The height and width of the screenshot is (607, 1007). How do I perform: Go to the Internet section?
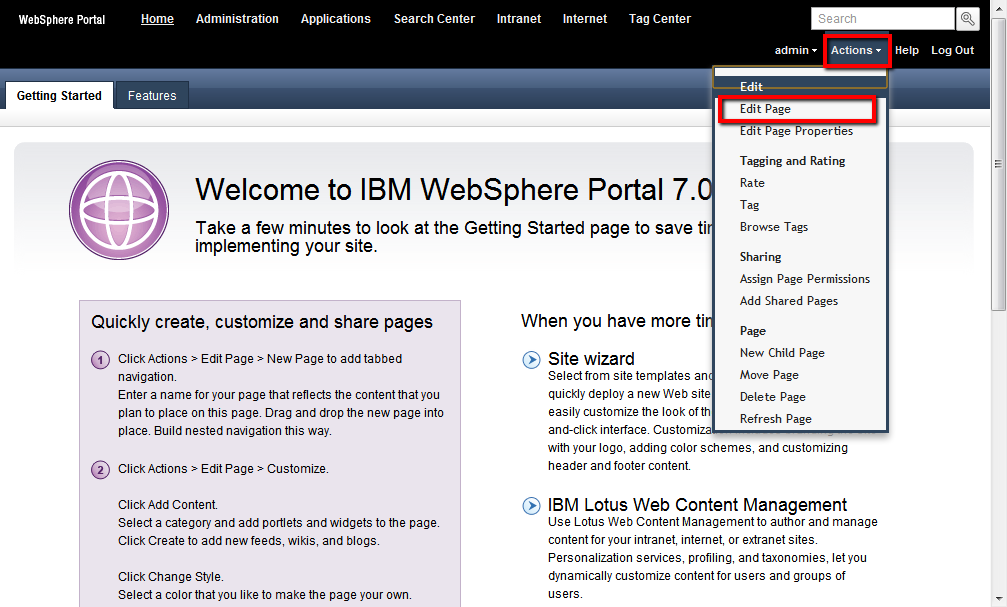click(x=585, y=19)
